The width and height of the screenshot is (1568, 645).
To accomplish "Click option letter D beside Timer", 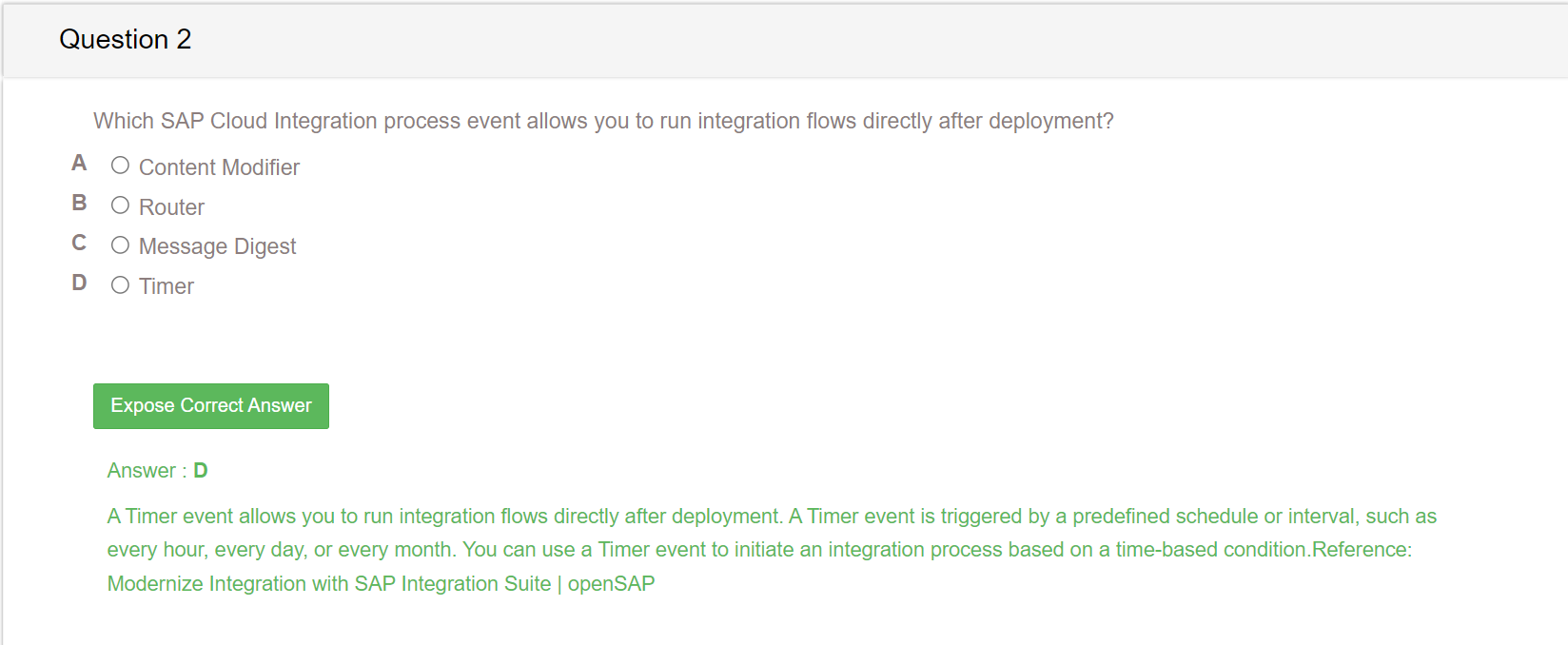I will [79, 283].
